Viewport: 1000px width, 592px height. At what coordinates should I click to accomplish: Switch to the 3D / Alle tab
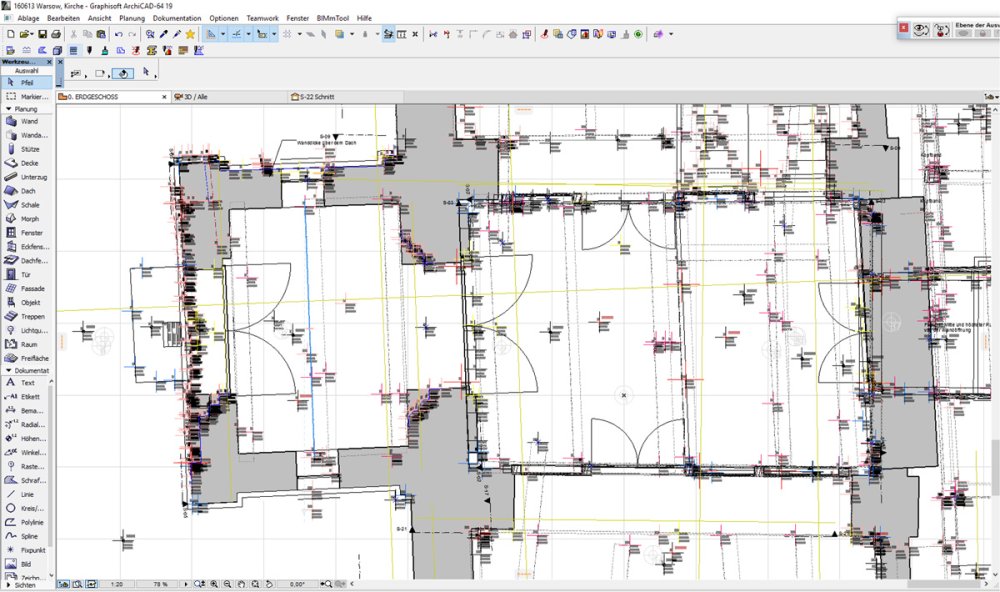click(195, 97)
